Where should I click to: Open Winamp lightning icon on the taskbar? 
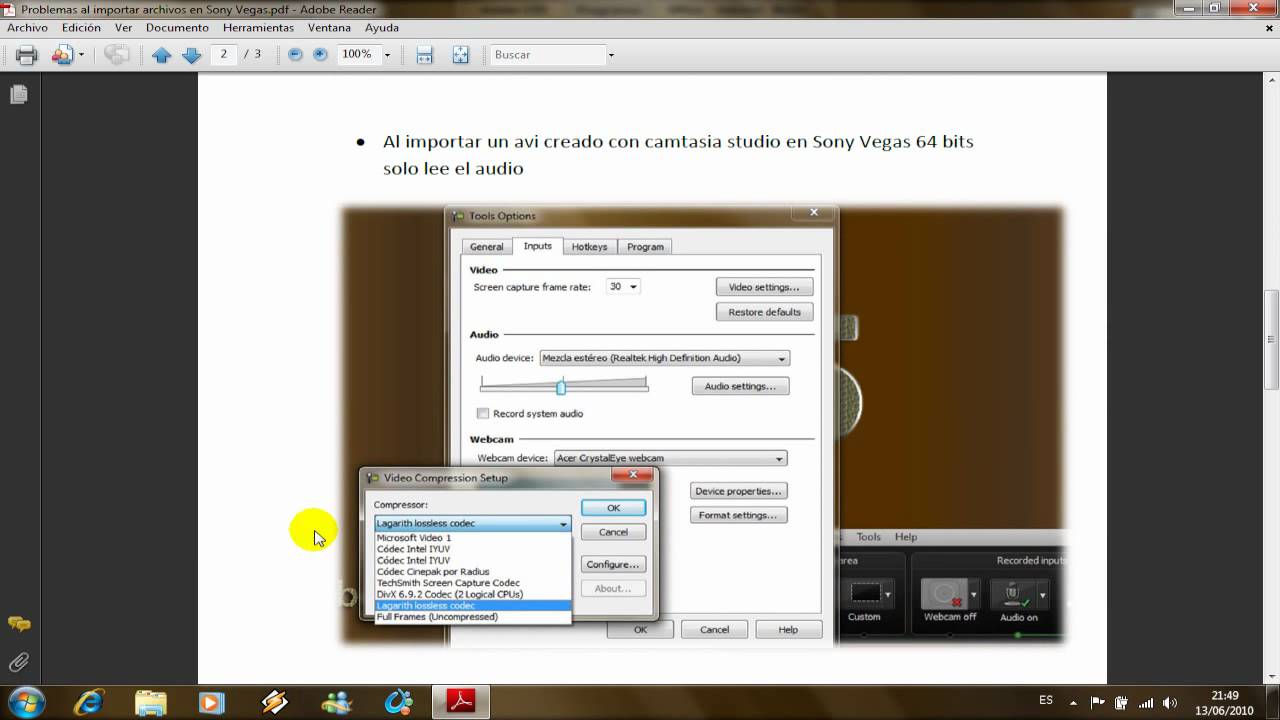pos(275,702)
